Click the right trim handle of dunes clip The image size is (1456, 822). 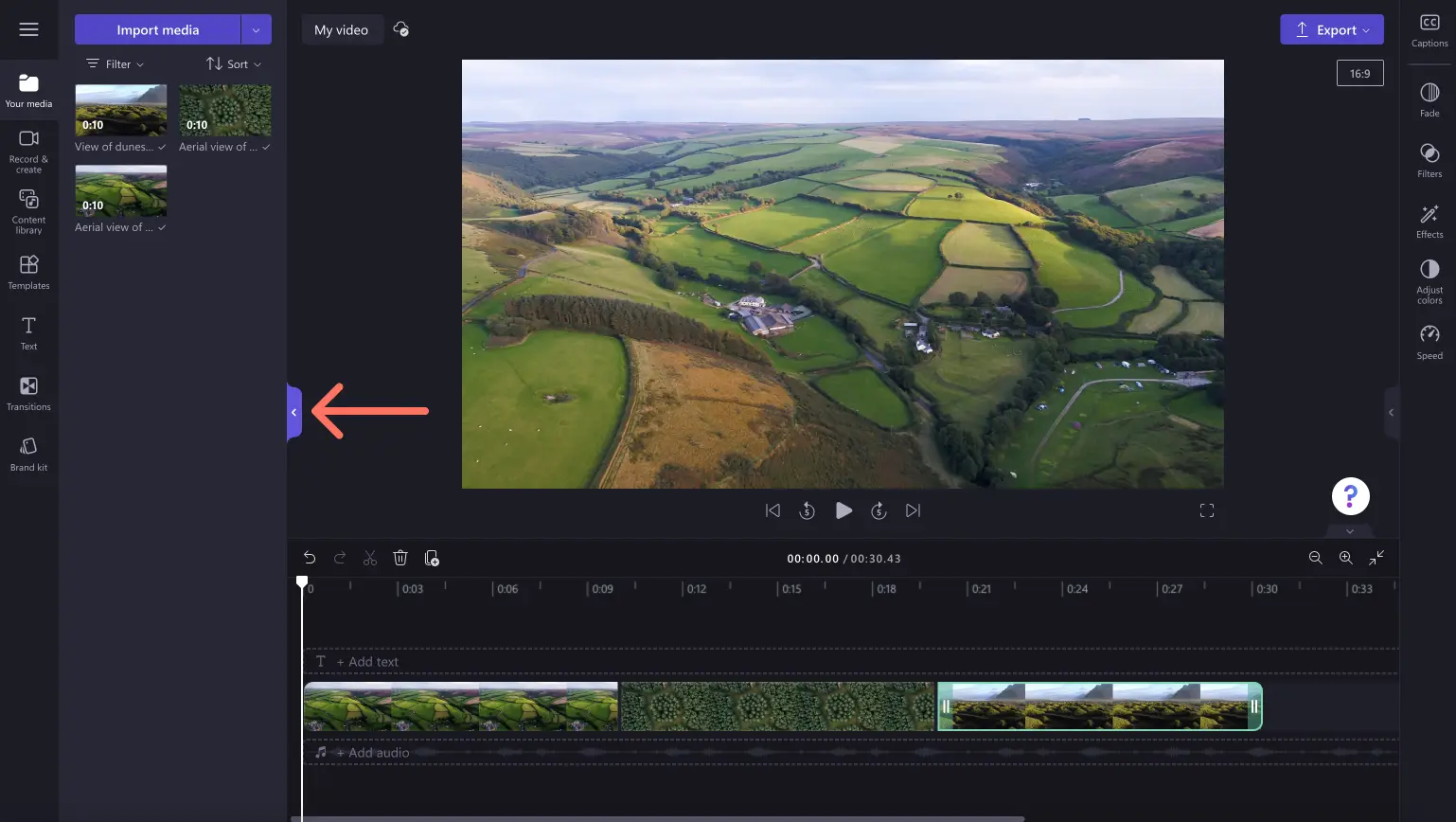[x=1254, y=706]
